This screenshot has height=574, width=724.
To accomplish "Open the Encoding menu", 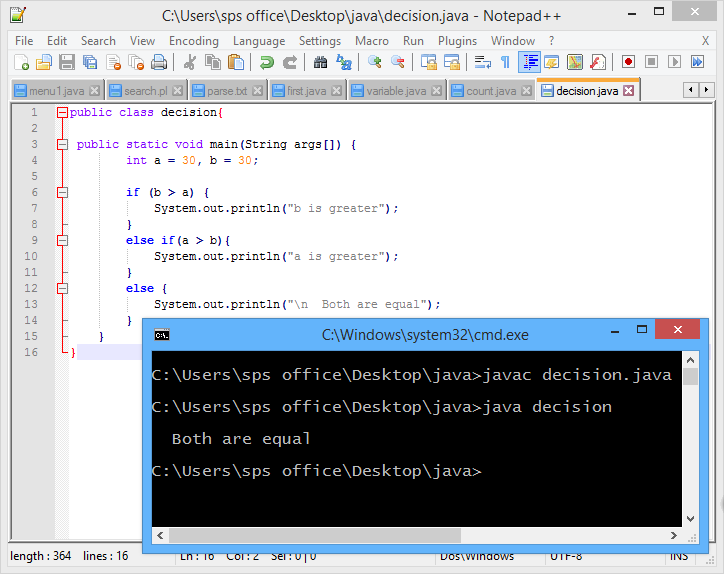I will (x=193, y=41).
